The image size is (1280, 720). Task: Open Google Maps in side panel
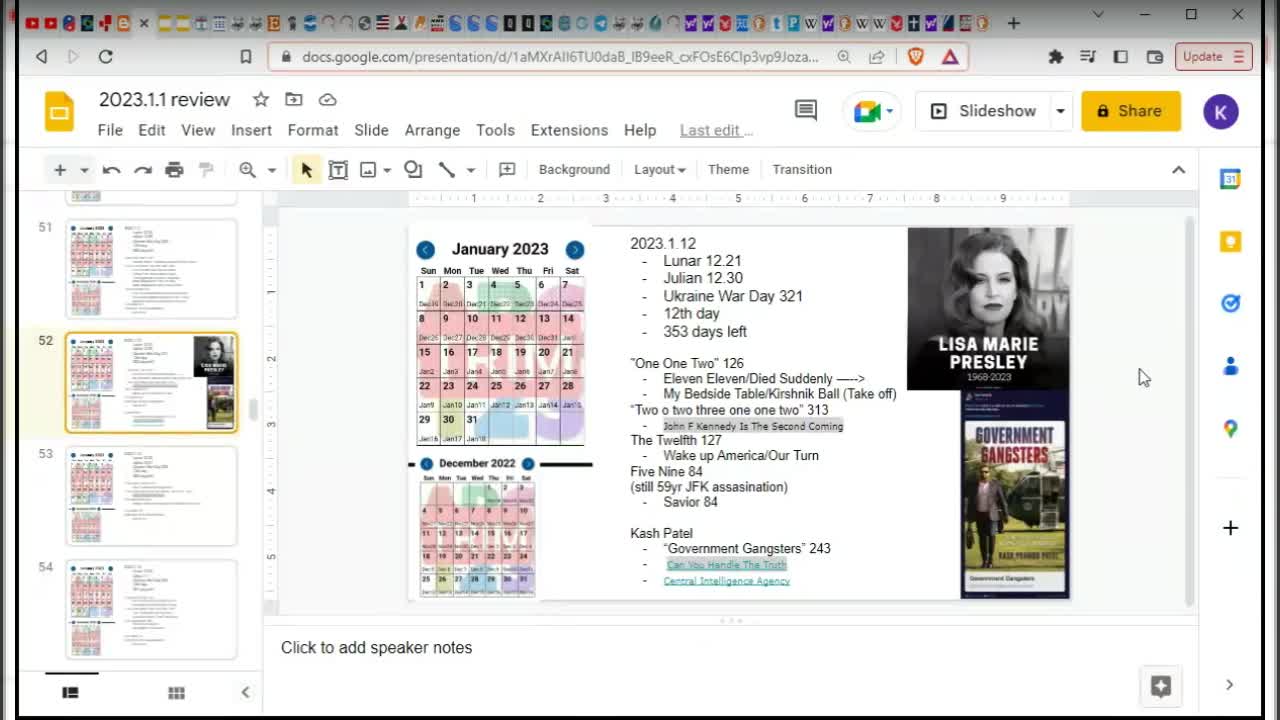pos(1230,428)
